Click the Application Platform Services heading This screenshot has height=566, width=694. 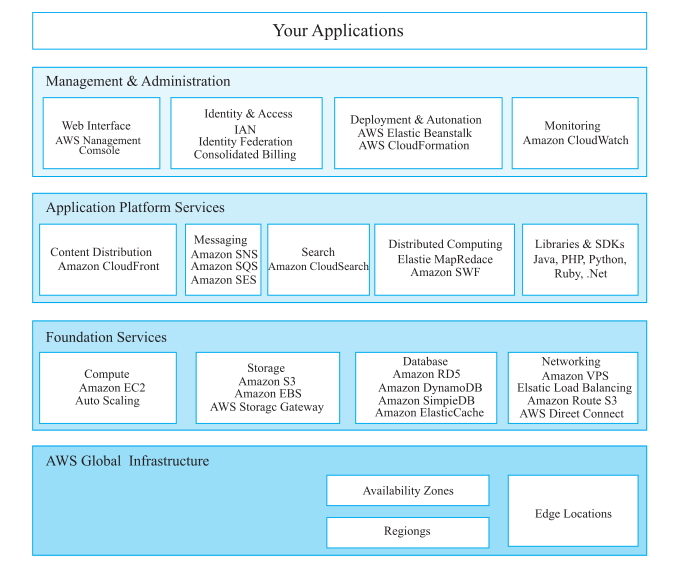point(135,208)
